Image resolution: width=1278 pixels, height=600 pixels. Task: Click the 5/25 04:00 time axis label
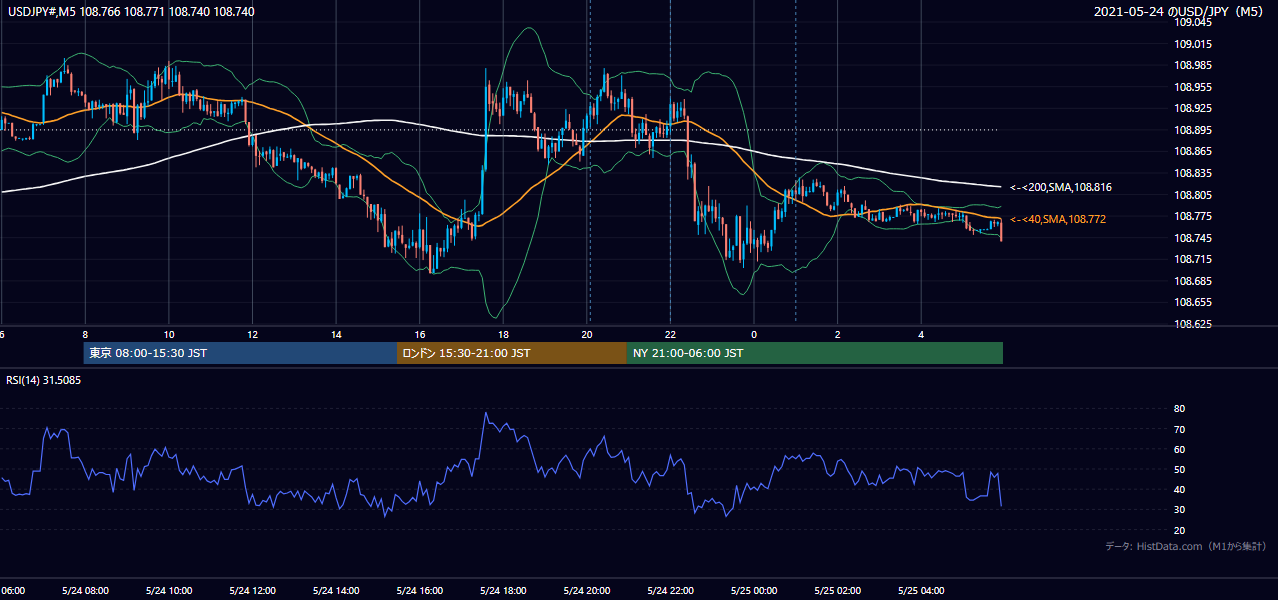[x=922, y=590]
